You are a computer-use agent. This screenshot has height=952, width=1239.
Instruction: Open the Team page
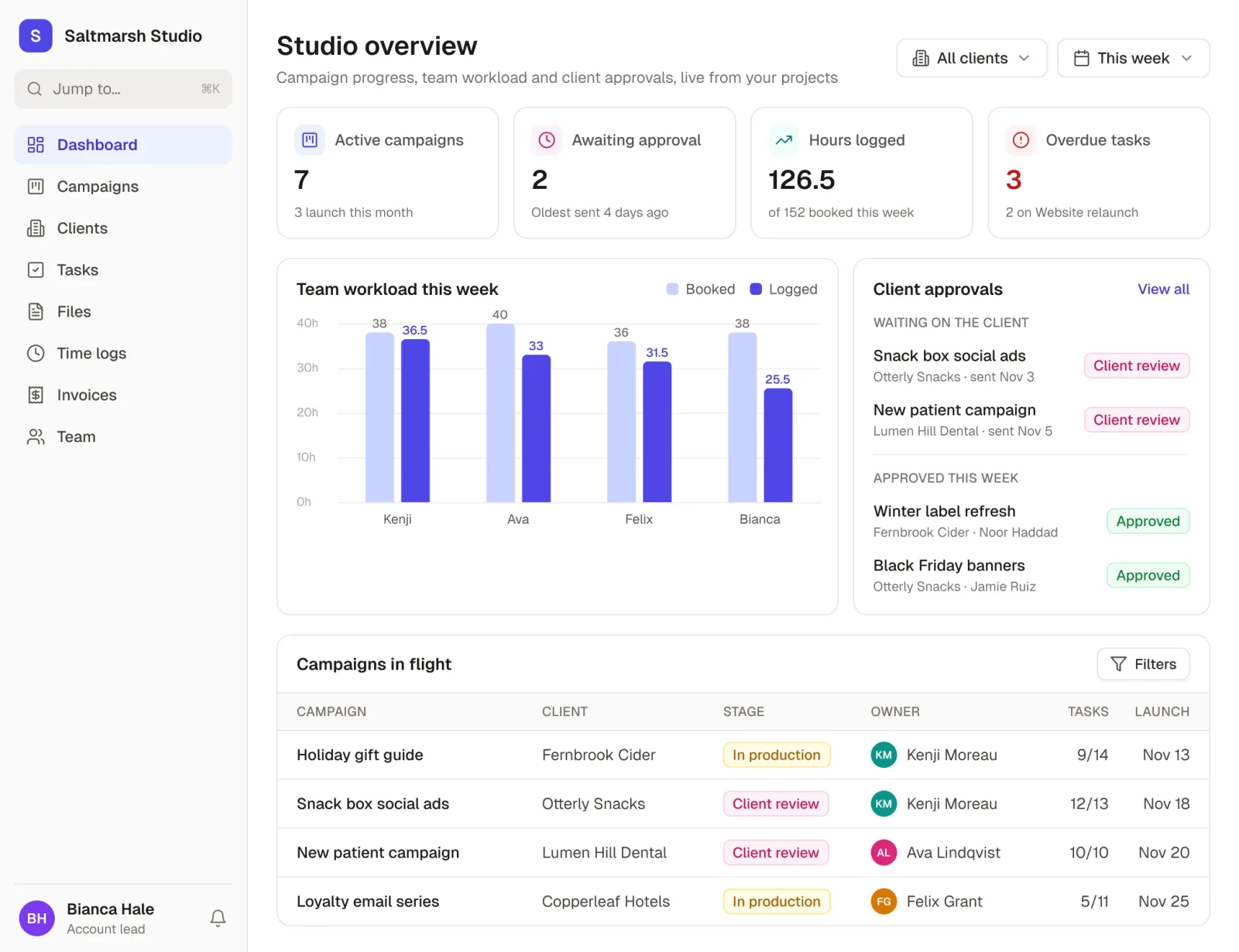[123, 437]
